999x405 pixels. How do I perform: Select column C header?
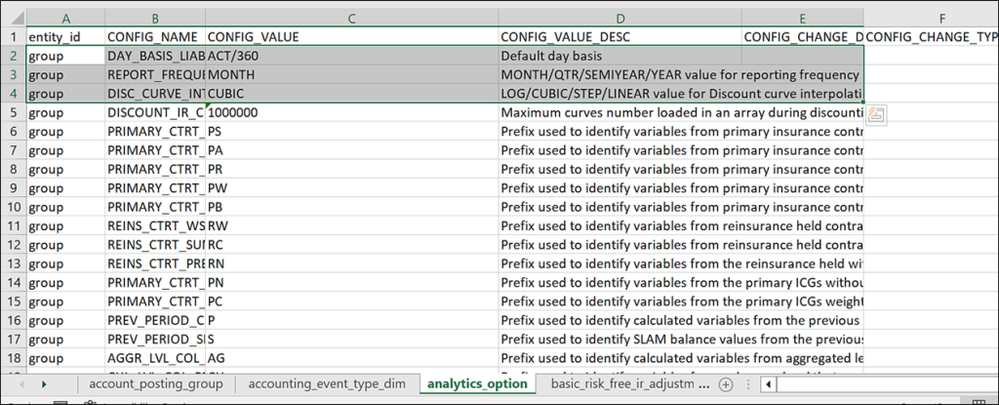click(x=352, y=17)
